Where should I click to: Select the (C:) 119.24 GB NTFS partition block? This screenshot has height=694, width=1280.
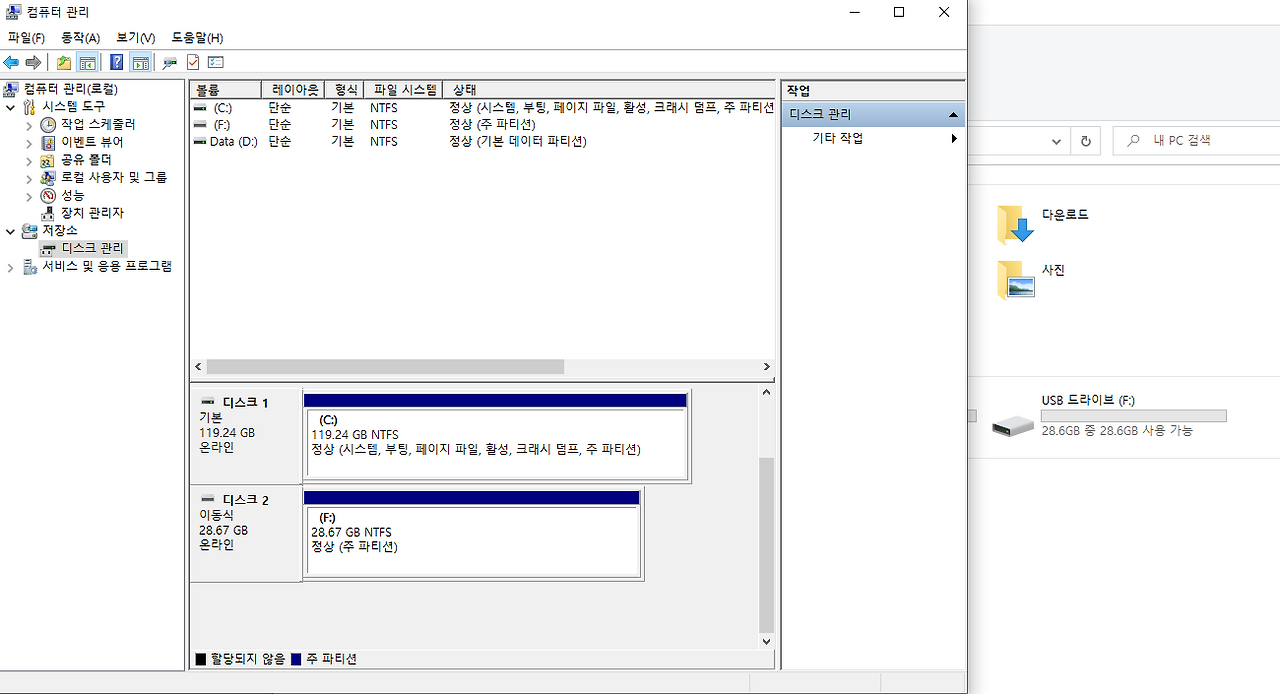pos(496,443)
